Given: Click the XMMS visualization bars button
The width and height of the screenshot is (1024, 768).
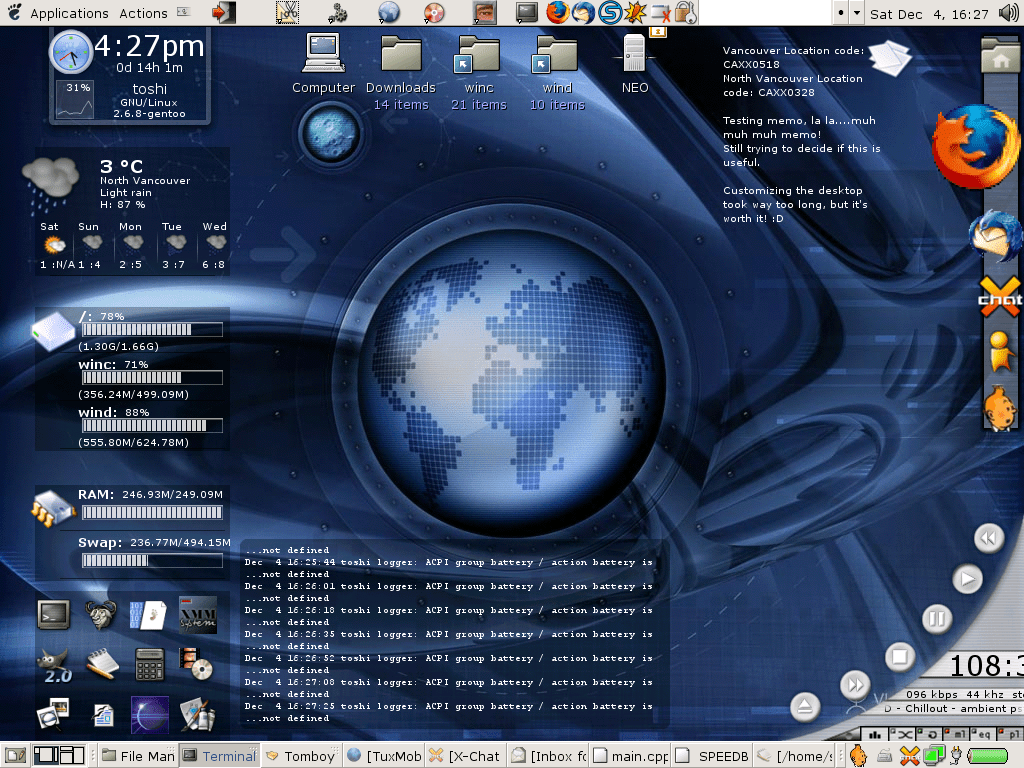Looking at the screenshot, I should coord(874,735).
